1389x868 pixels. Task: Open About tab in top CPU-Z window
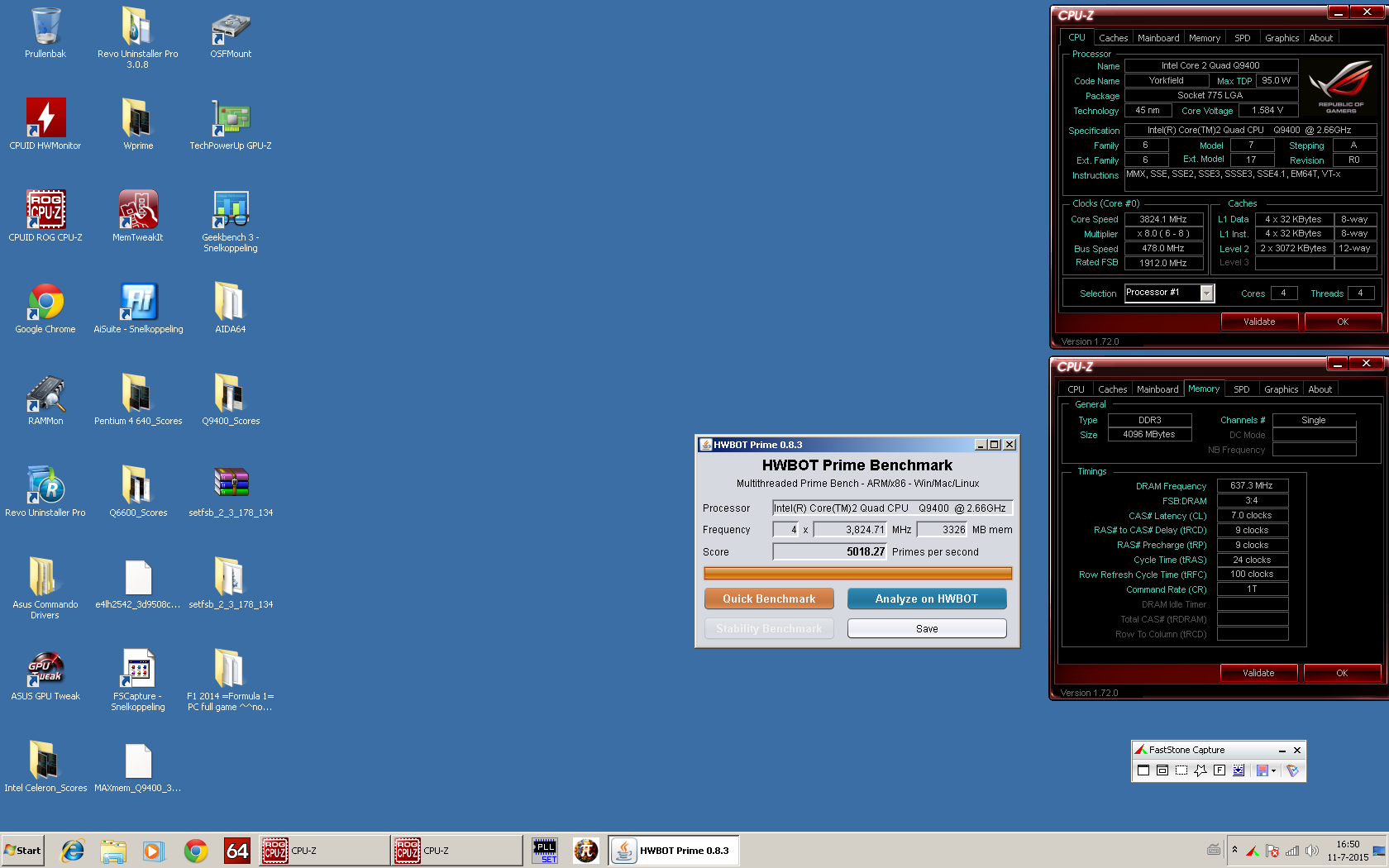[1320, 38]
